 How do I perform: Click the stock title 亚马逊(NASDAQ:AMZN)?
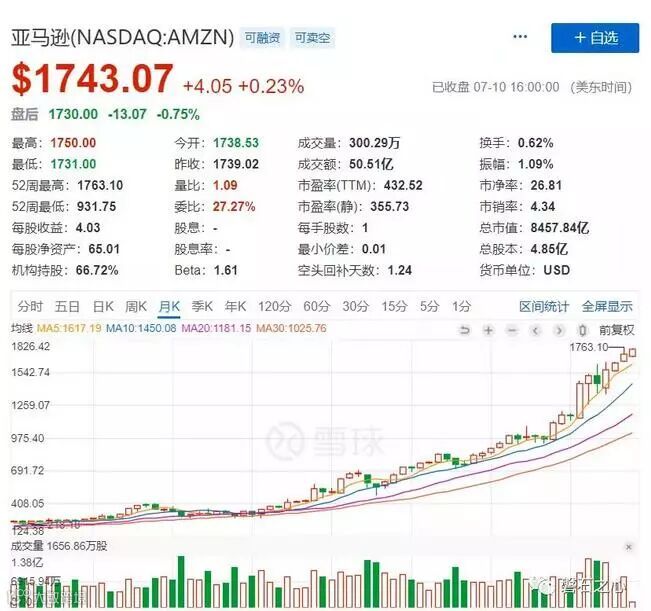(x=122, y=38)
